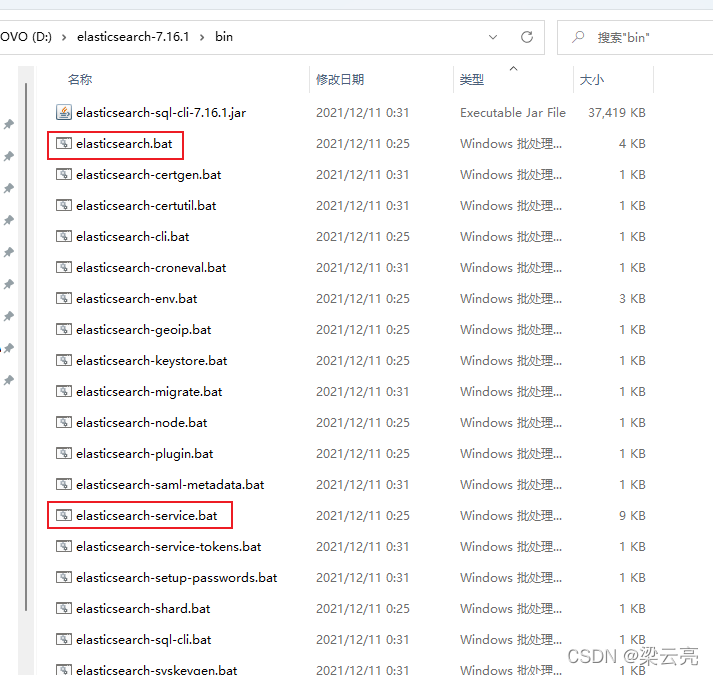Click the refresh icon beside the address bar
The height and width of the screenshot is (675, 713).
coord(527,37)
